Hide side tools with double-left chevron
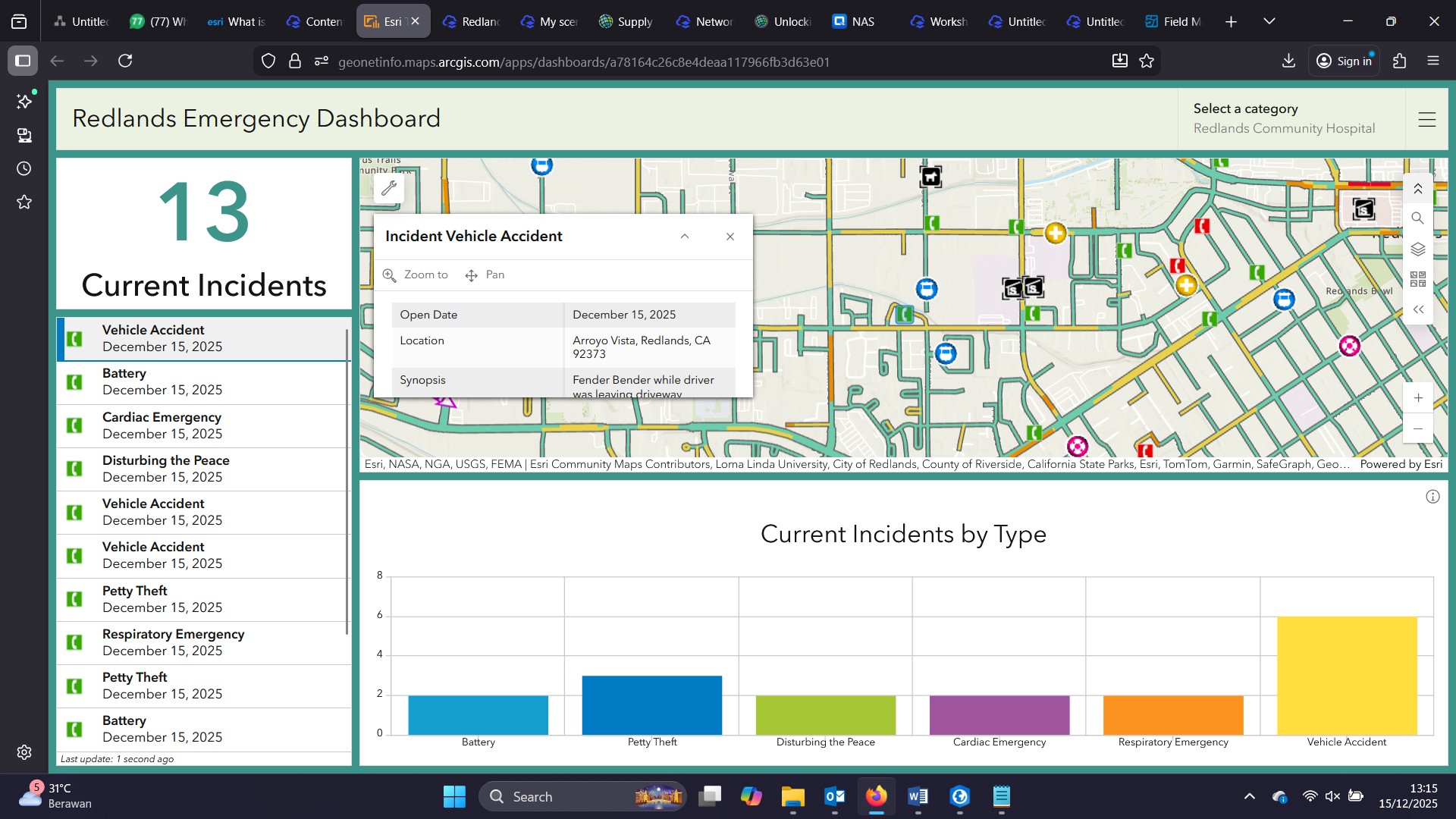The image size is (1456, 819). click(1417, 309)
